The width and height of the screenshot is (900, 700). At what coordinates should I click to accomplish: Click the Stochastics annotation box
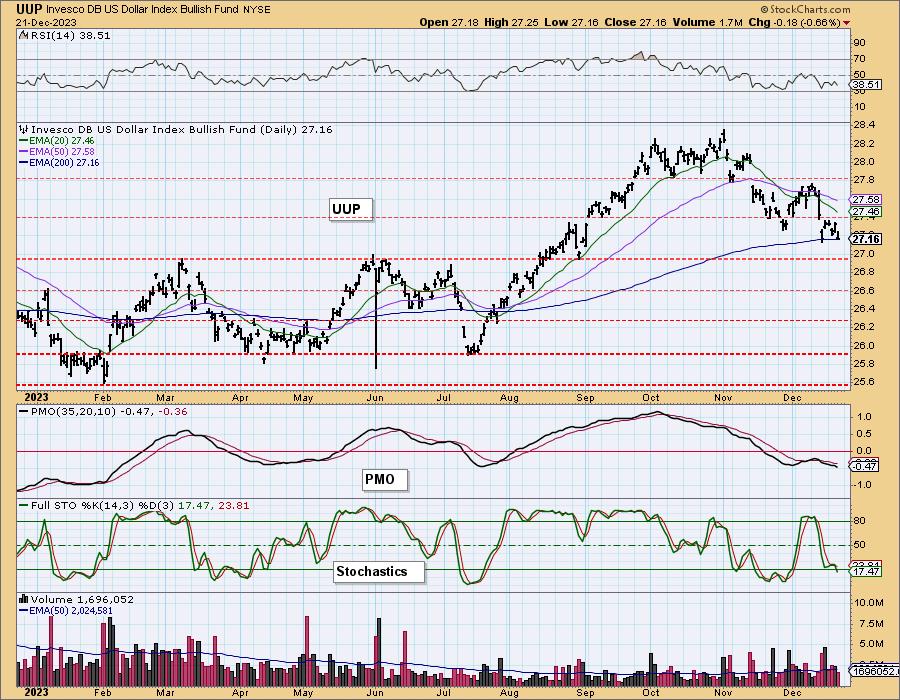pyautogui.click(x=379, y=571)
